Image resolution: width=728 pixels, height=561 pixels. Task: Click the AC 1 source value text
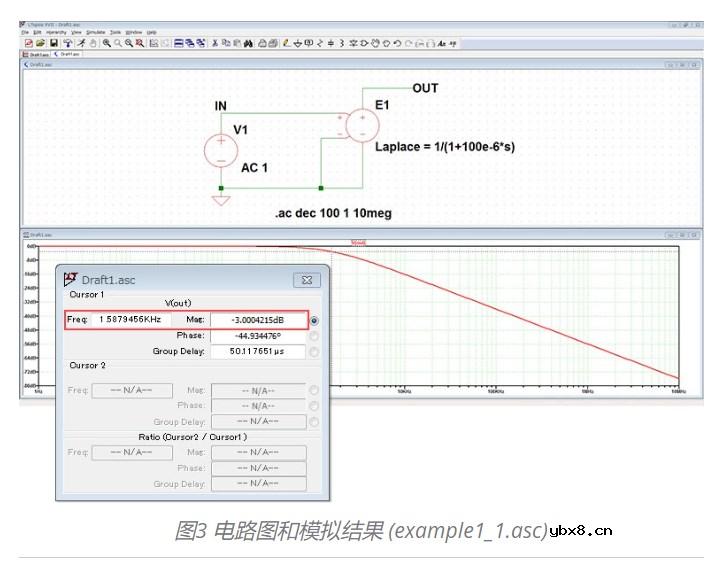[254, 168]
